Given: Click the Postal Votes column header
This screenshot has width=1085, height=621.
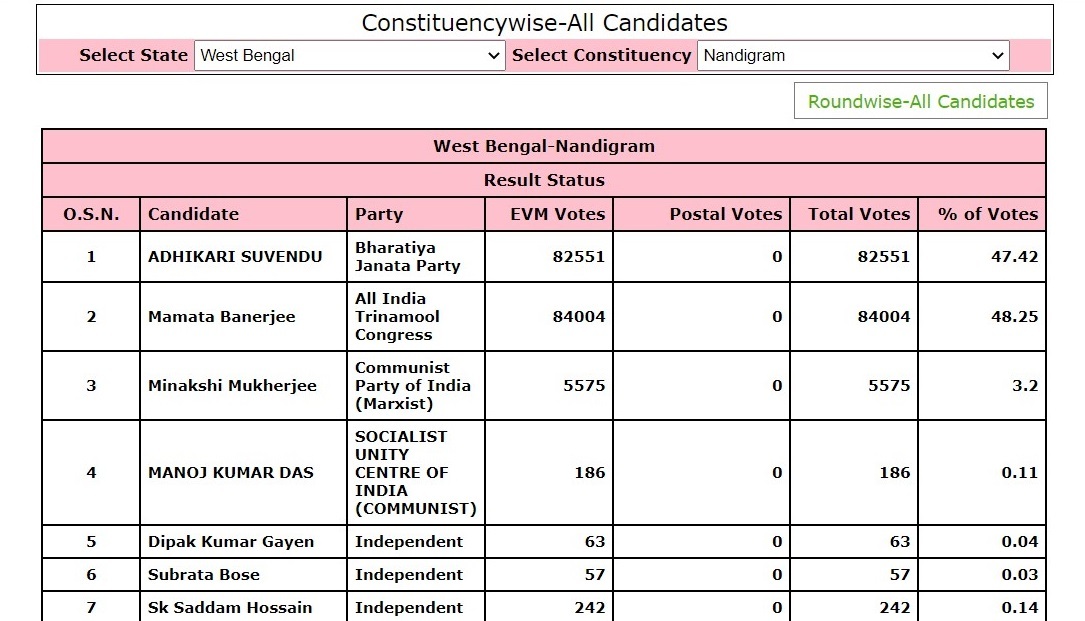Looking at the screenshot, I should click(x=725, y=214).
